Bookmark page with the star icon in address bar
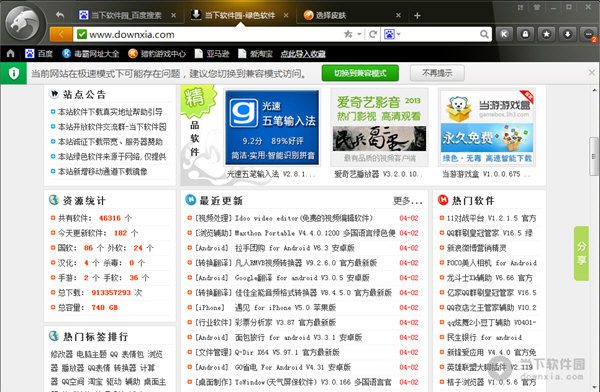The height and width of the screenshot is (392, 600). pyautogui.click(x=348, y=34)
